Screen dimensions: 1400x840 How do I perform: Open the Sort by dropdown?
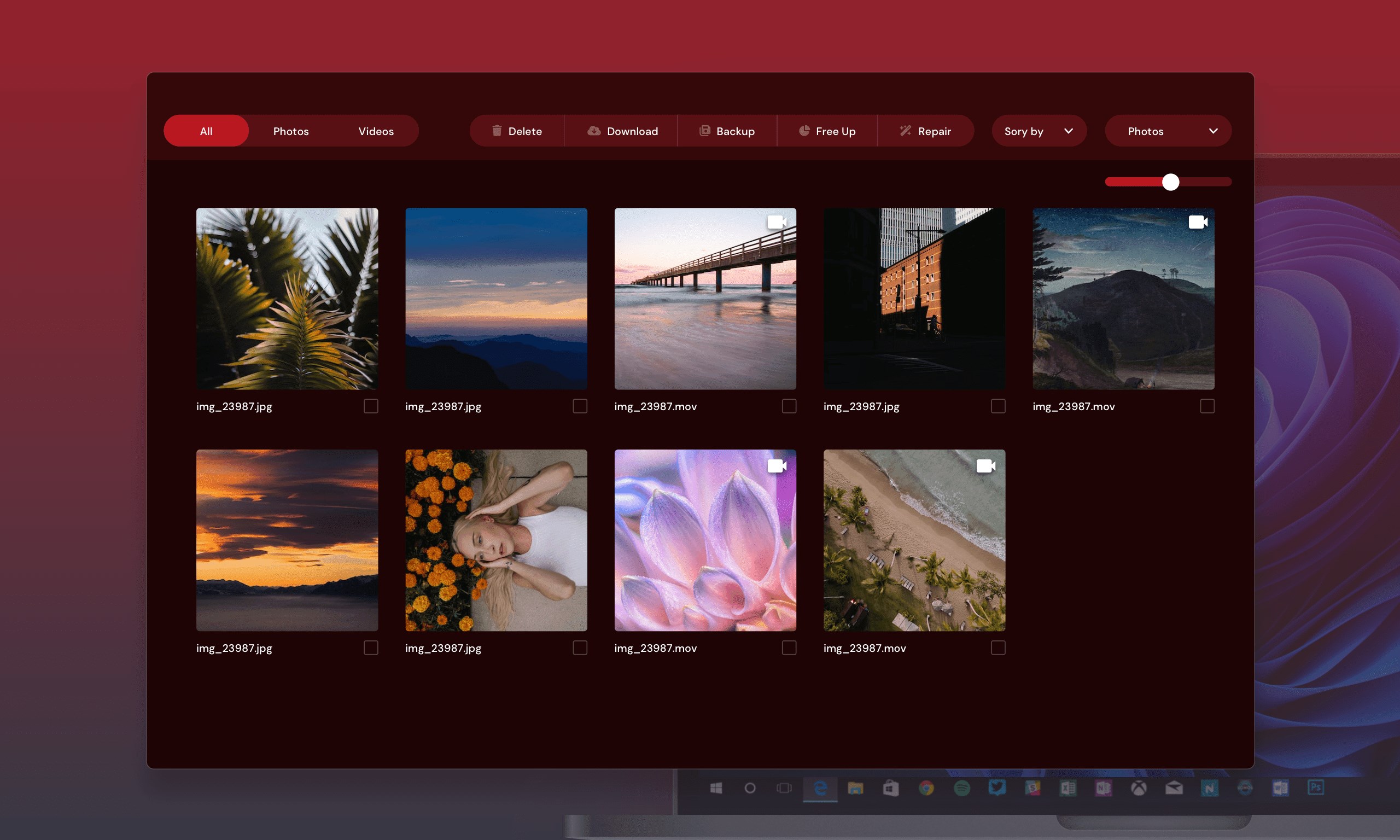click(1039, 131)
